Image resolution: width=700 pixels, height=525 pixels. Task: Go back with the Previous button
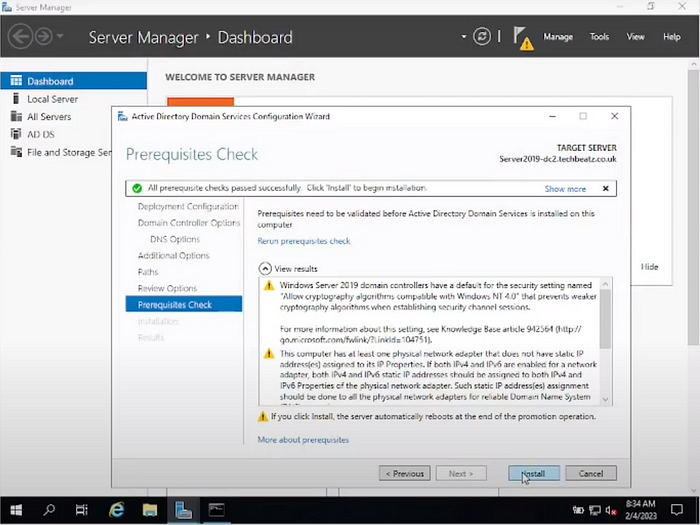404,473
